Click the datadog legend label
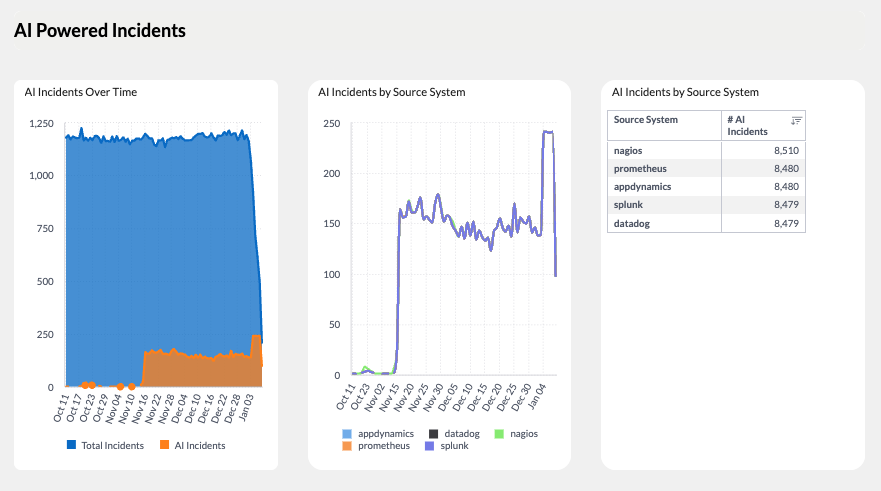The height and width of the screenshot is (491, 881). point(462,434)
